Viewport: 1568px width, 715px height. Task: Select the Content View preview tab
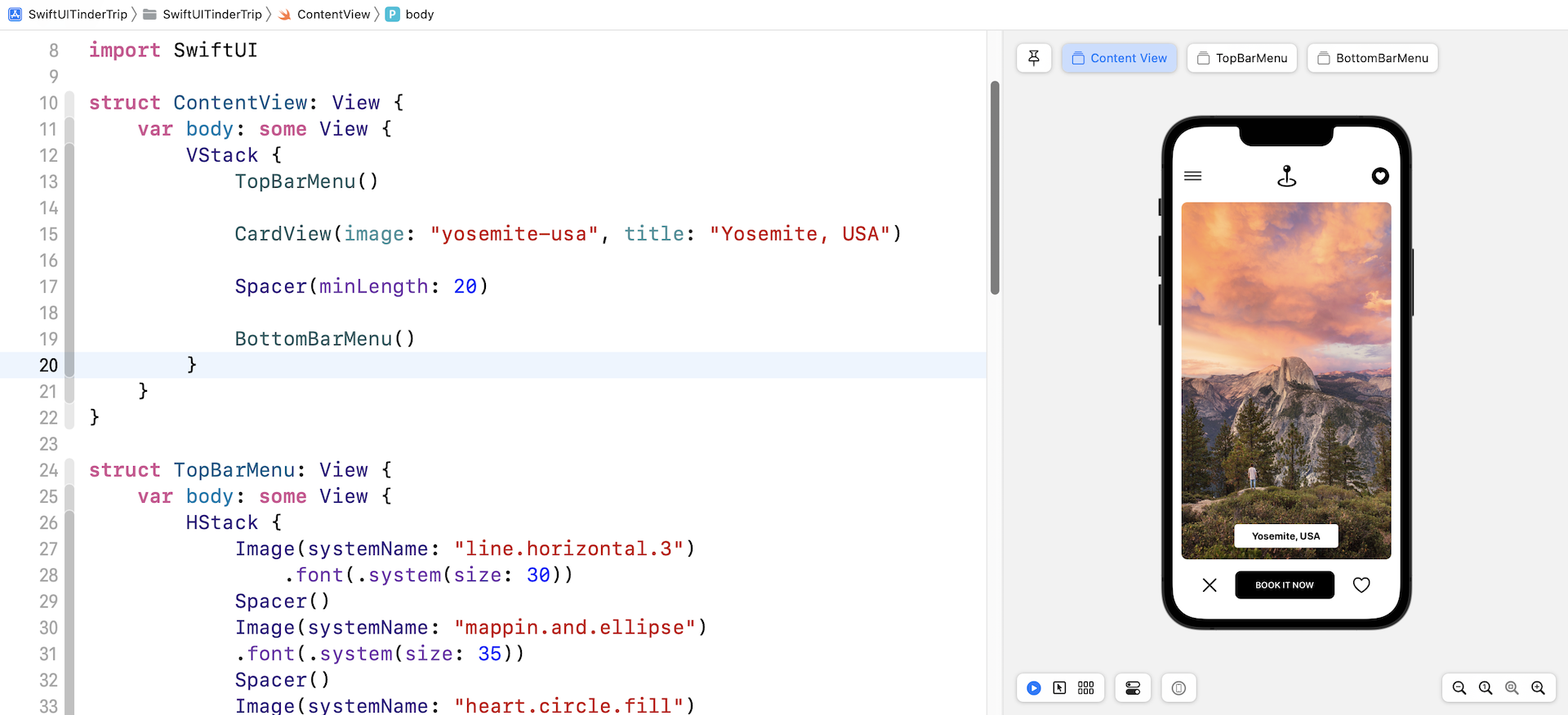click(x=1119, y=58)
